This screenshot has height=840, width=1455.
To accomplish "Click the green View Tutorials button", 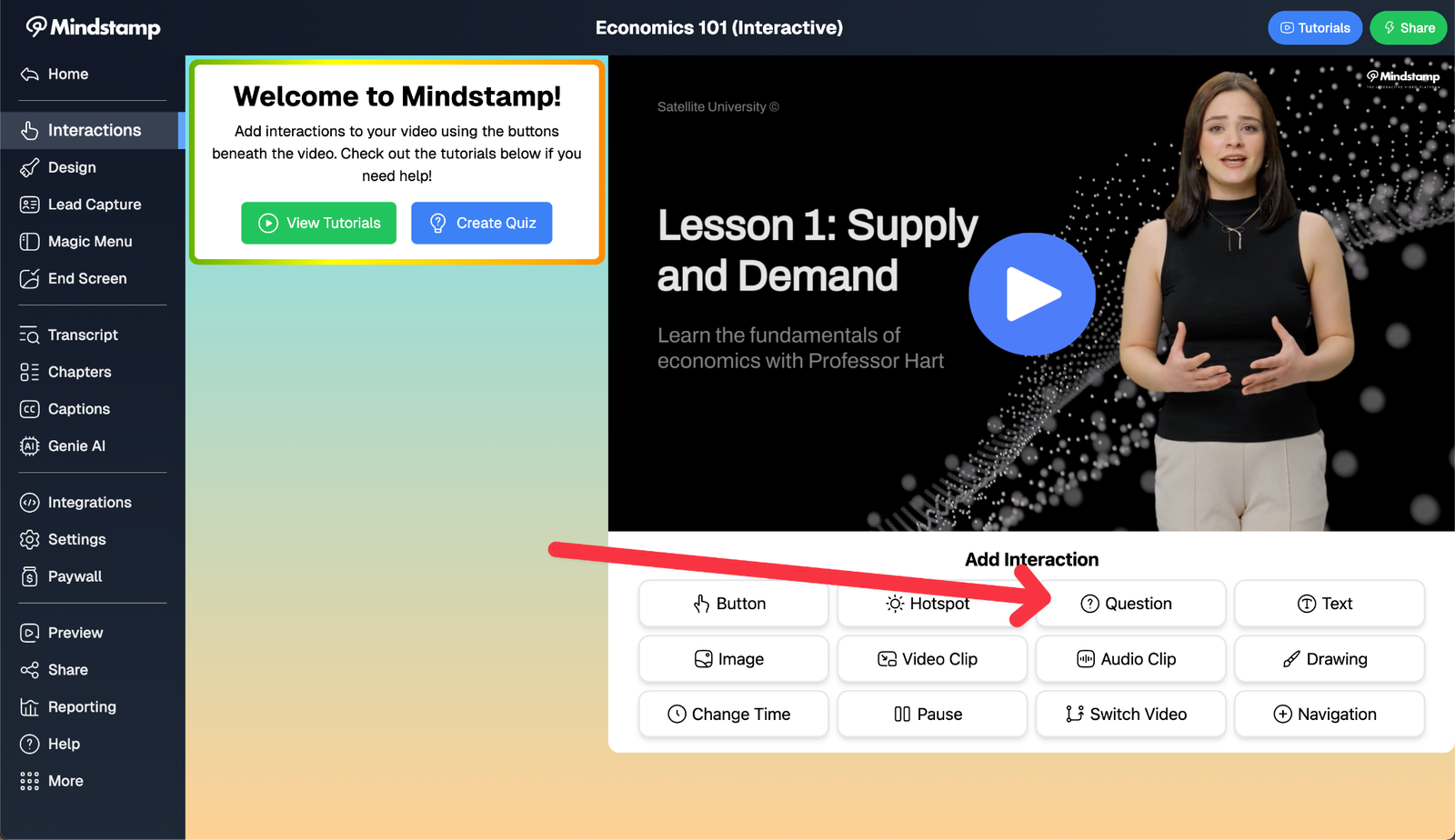I will coord(318,223).
